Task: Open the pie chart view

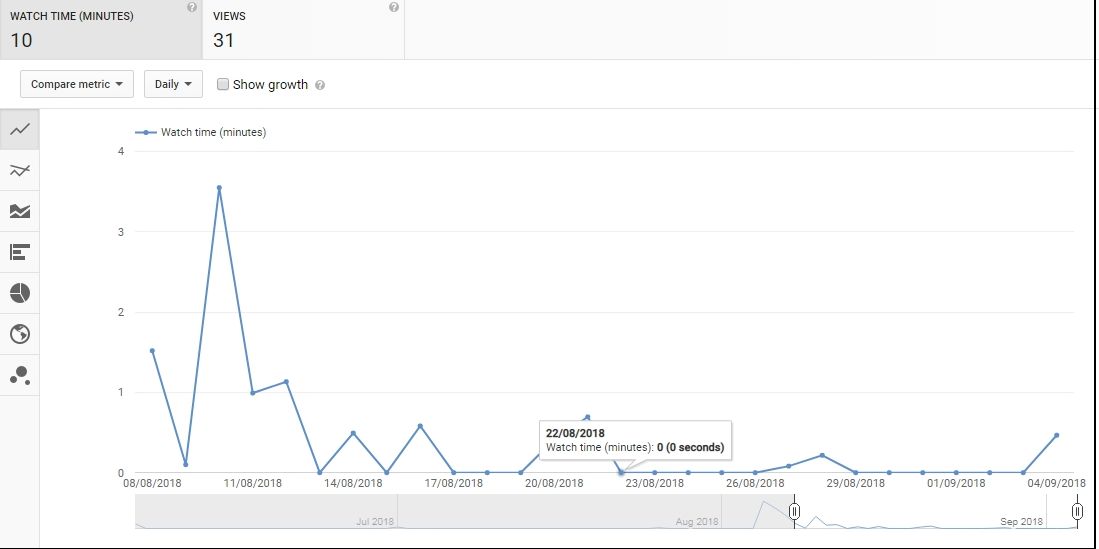Action: (x=20, y=293)
